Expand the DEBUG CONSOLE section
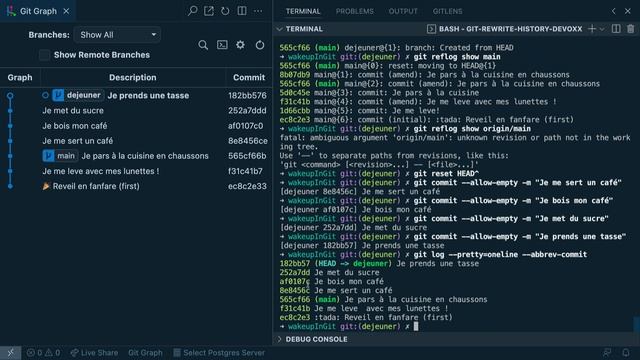 312,339
